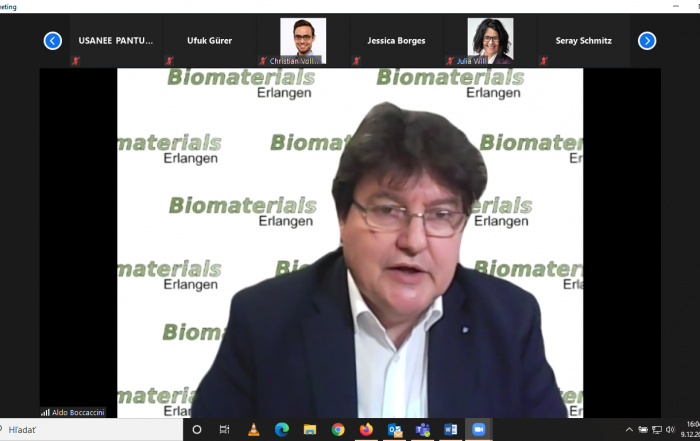The image size is (700, 441).
Task: Open Firefox from taskbar
Action: 366,430
